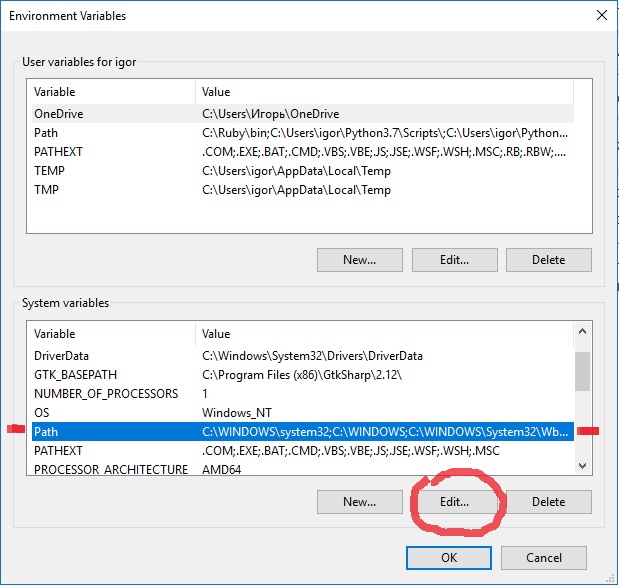619x587 pixels.
Task: Click Edit... under System variables
Action: pyautogui.click(x=454, y=502)
